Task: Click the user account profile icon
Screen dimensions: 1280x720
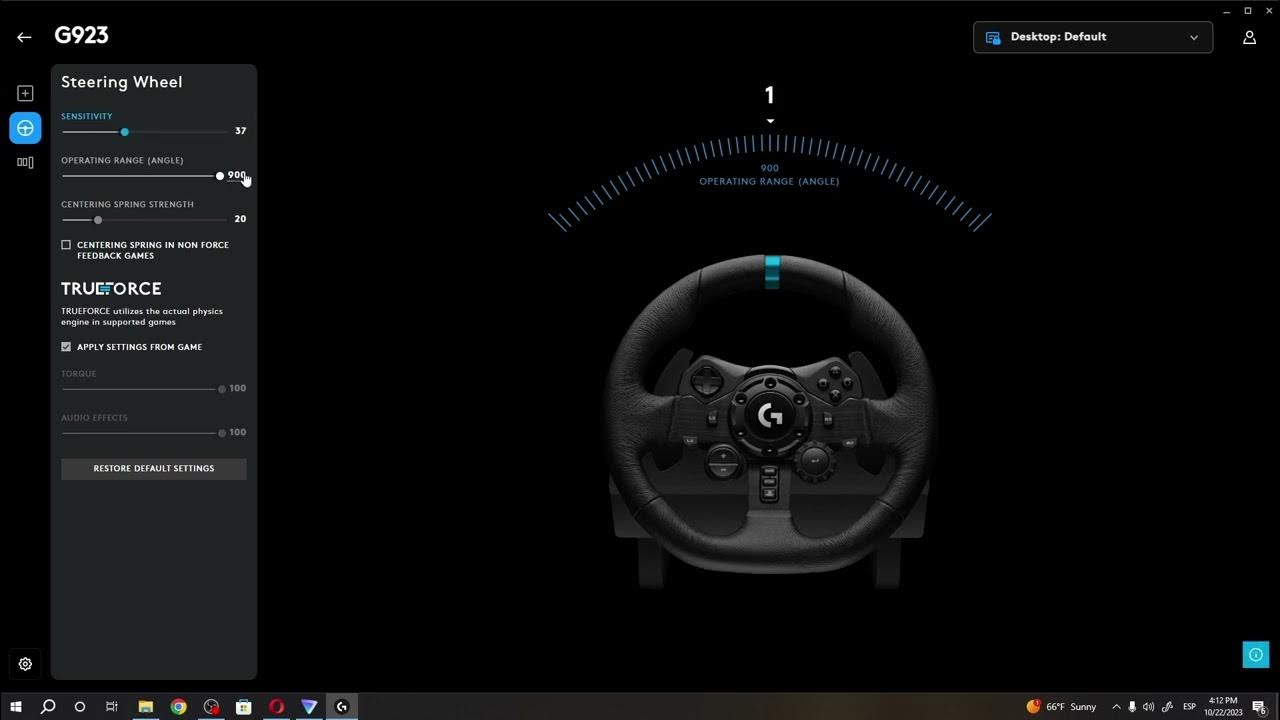Action: [x=1249, y=37]
